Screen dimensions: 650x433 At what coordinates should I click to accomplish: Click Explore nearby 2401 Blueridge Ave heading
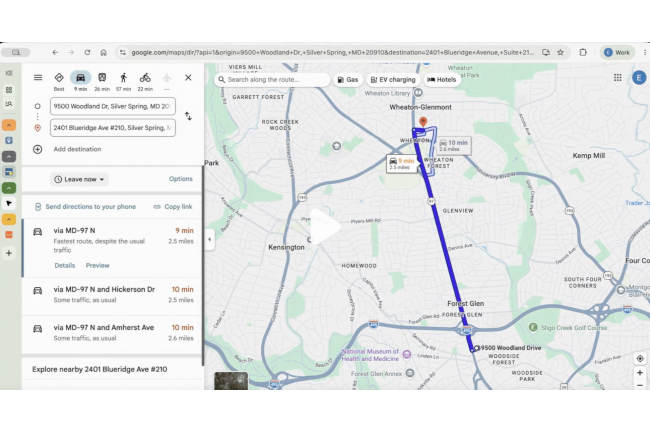click(x=99, y=369)
